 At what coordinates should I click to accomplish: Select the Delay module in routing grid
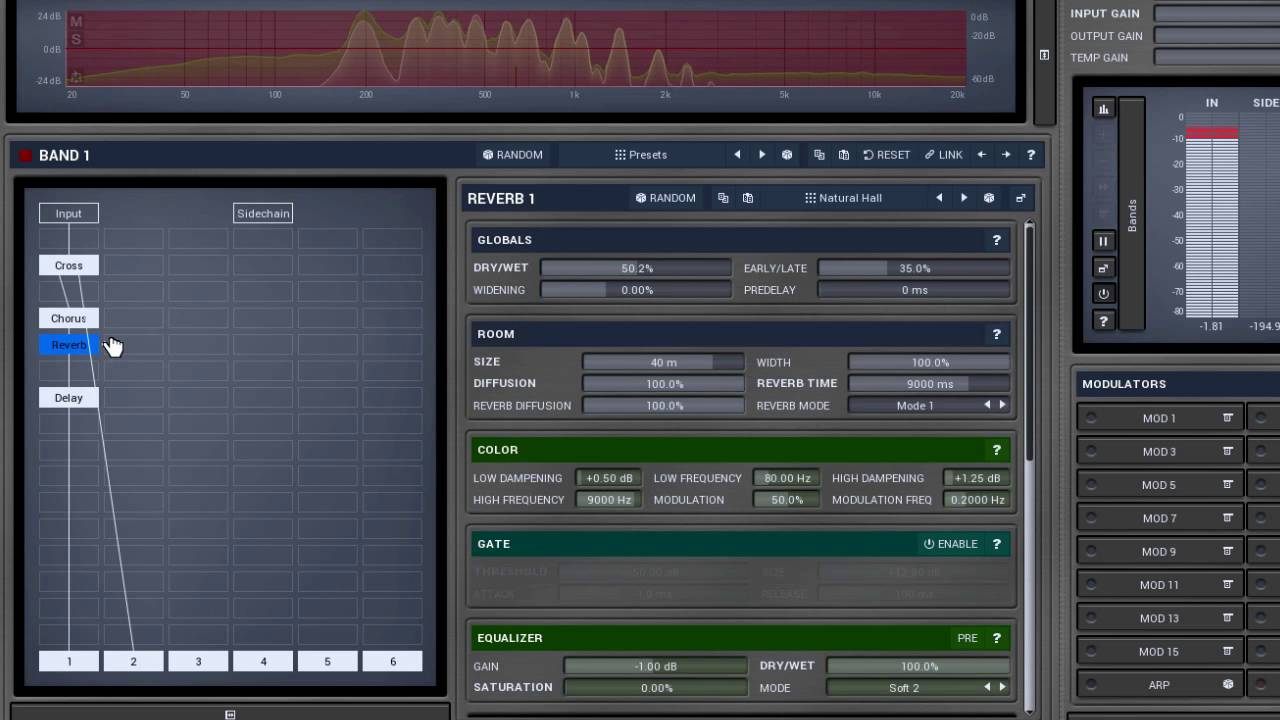click(69, 398)
